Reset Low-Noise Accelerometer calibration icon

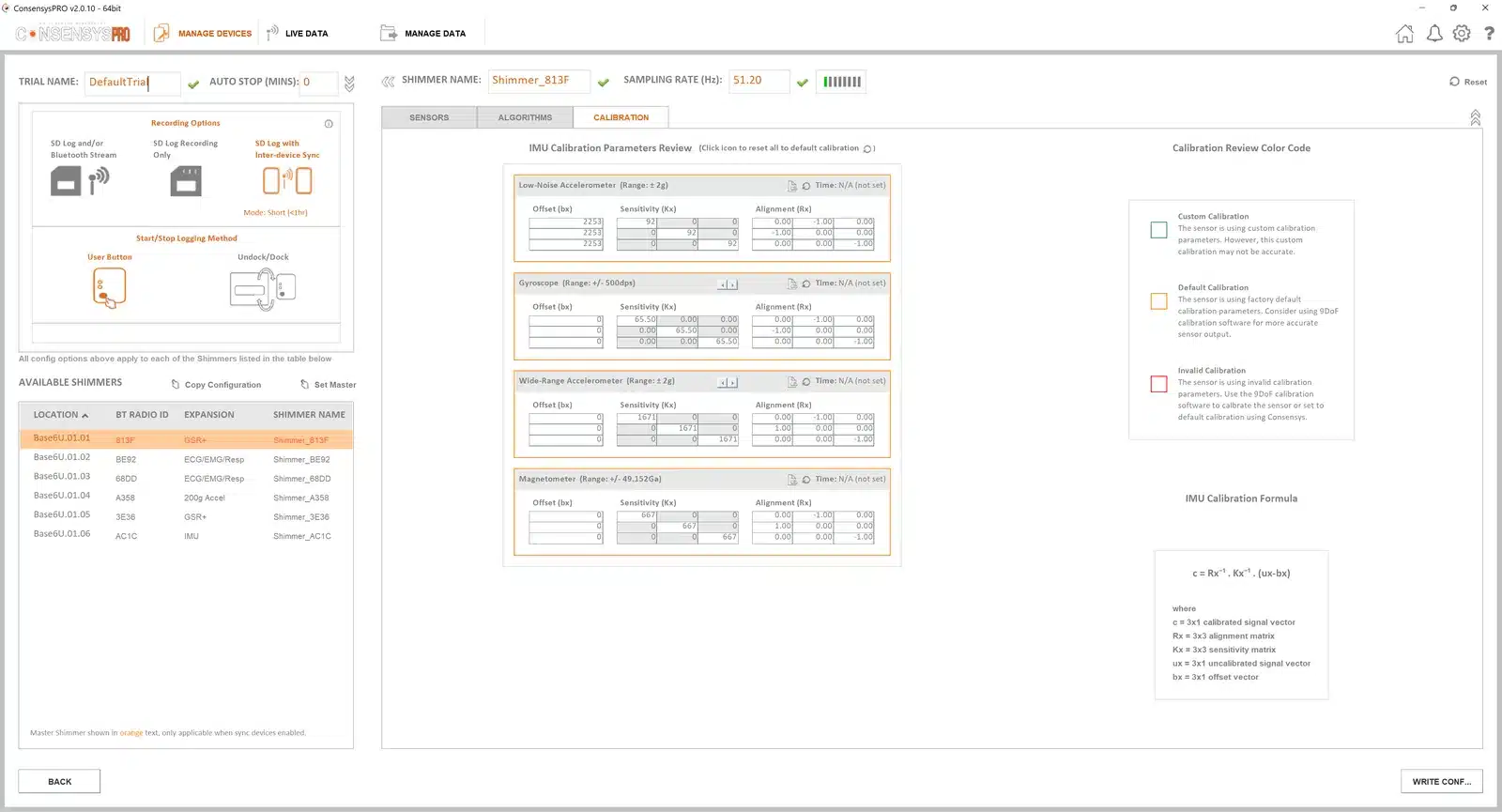[x=806, y=186]
